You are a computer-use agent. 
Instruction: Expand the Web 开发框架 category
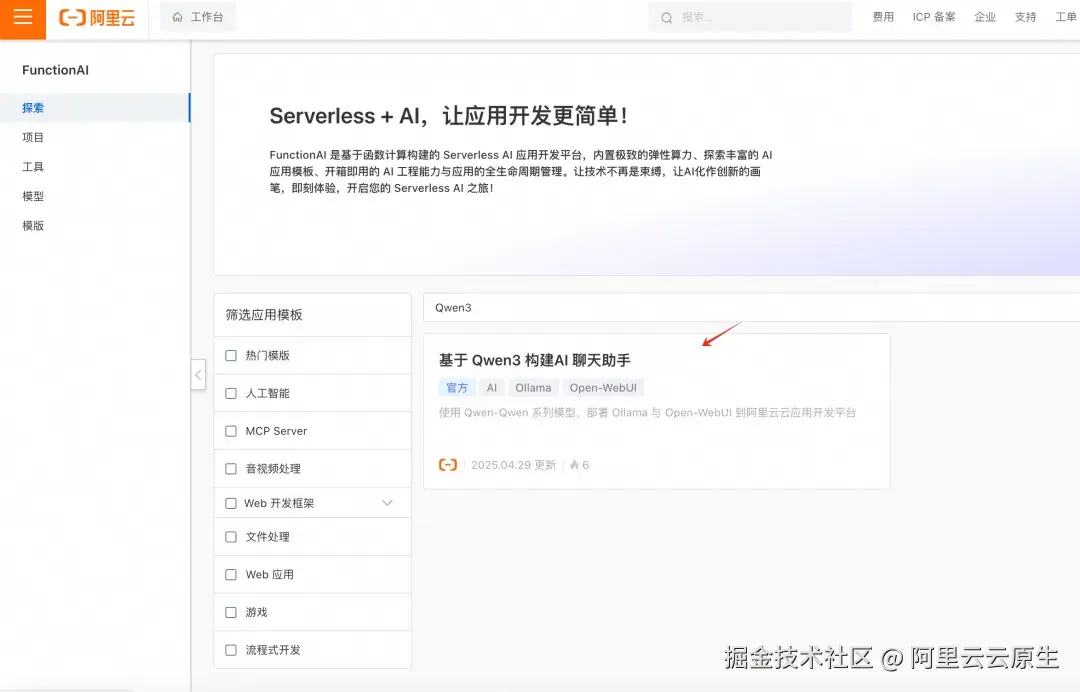click(x=387, y=503)
